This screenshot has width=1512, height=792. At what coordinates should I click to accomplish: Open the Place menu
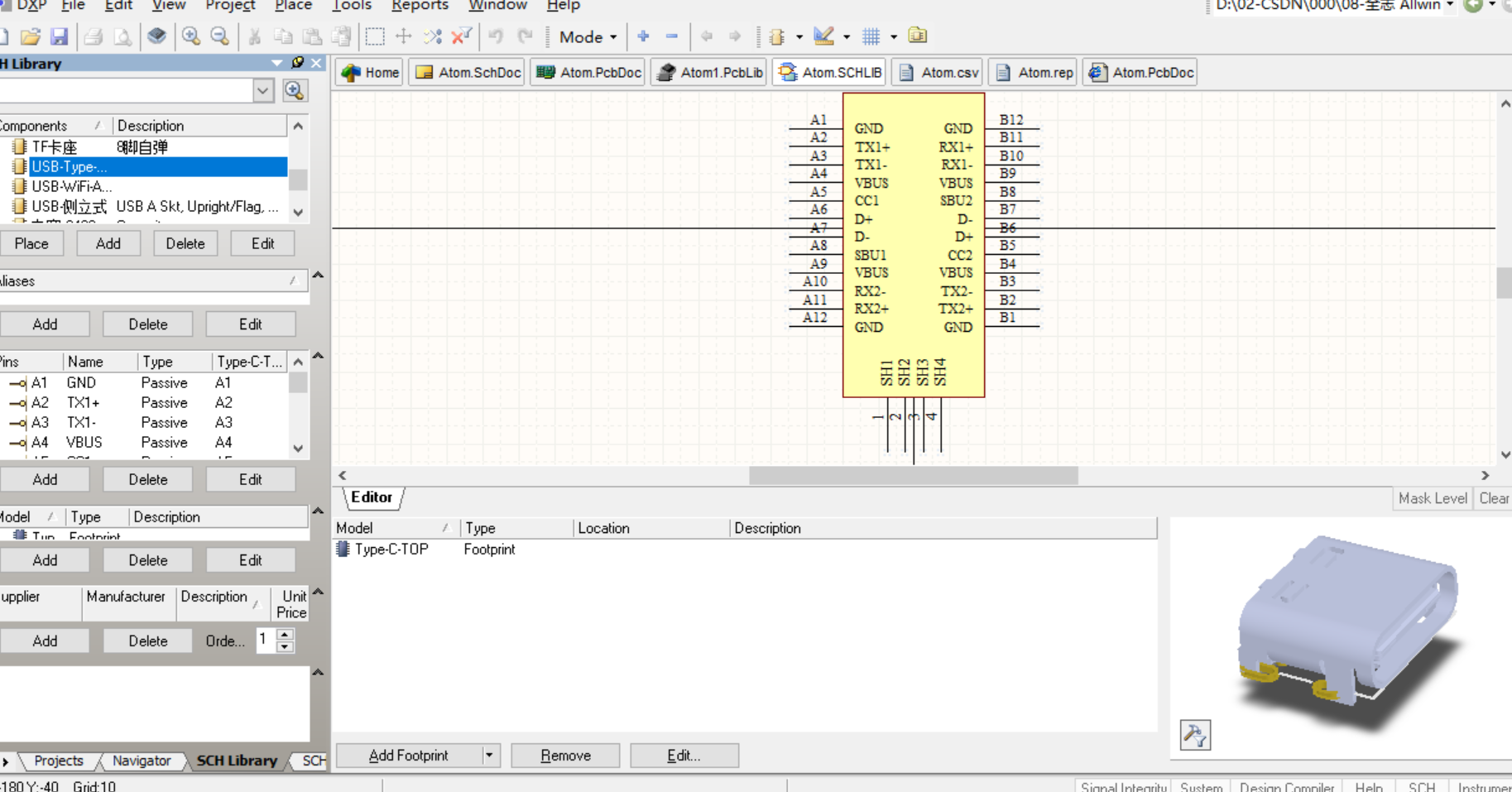[293, 6]
